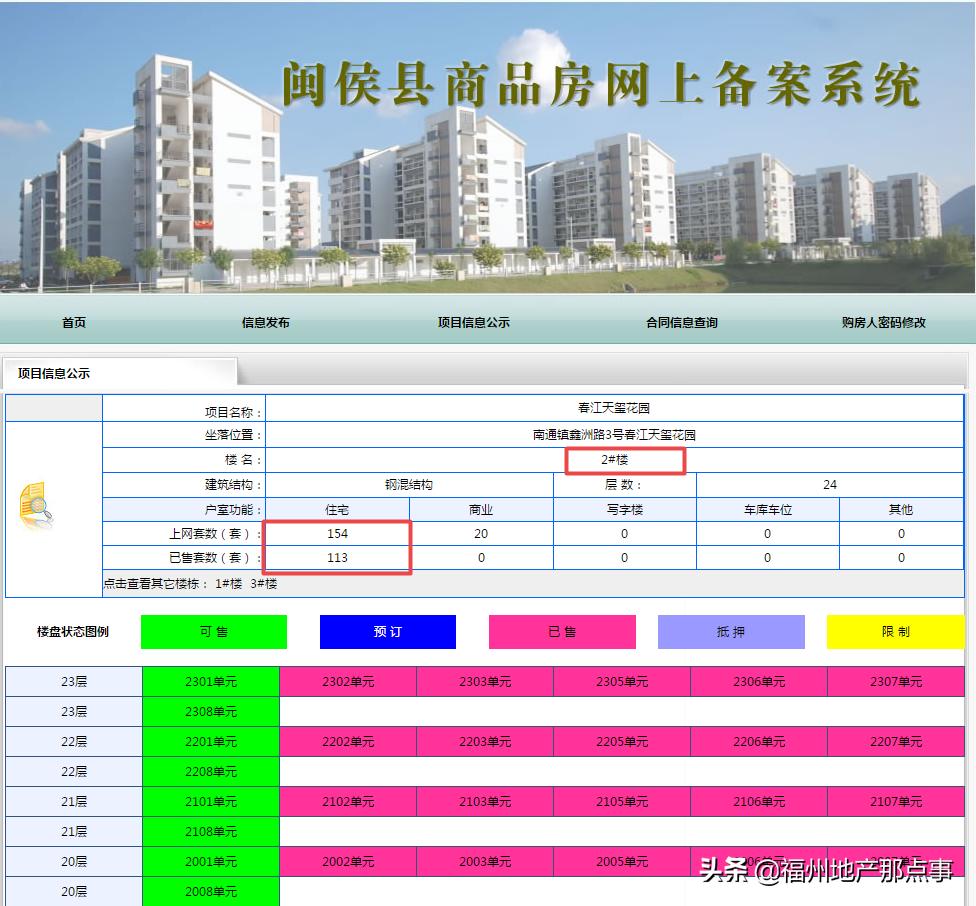This screenshot has width=976, height=906.
Task: Select sold unit 2302单元
Action: [x=349, y=681]
